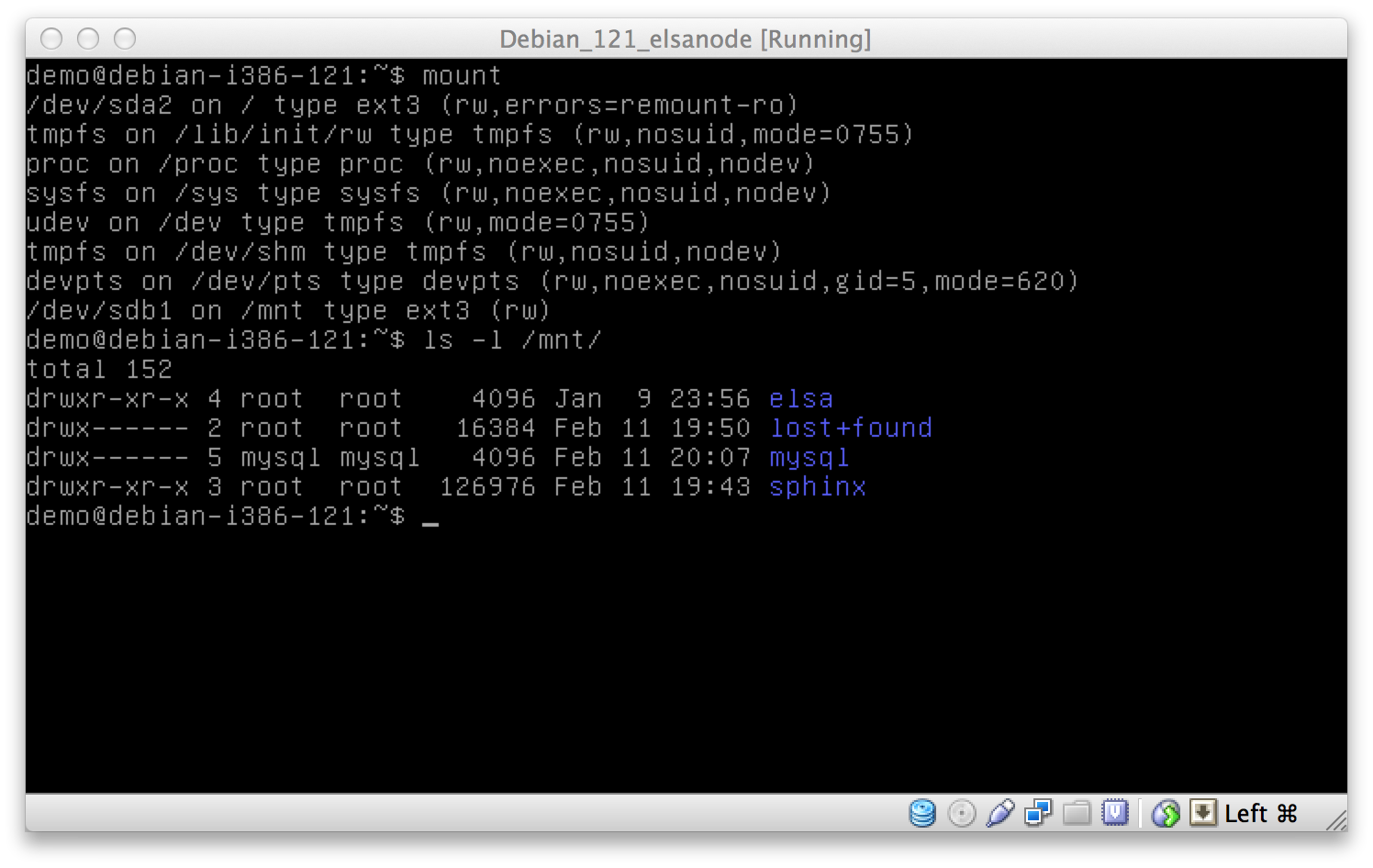Click the hard disk activity status icon

coord(921,813)
